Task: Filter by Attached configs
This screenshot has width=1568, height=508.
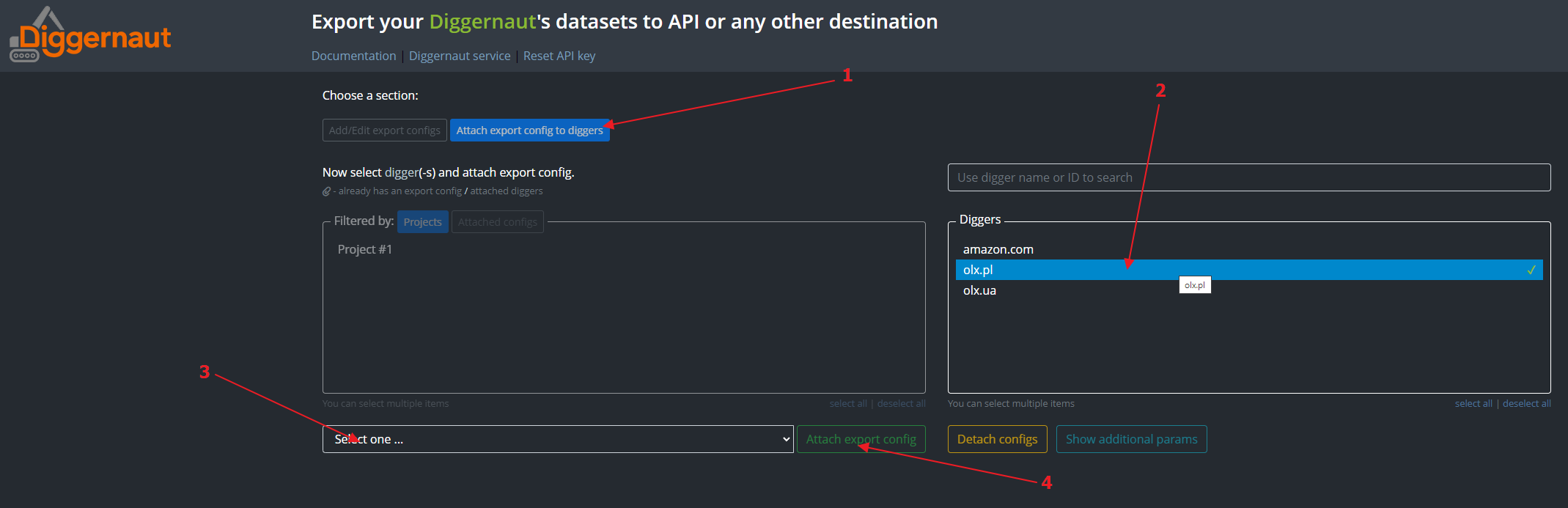Action: point(498,221)
